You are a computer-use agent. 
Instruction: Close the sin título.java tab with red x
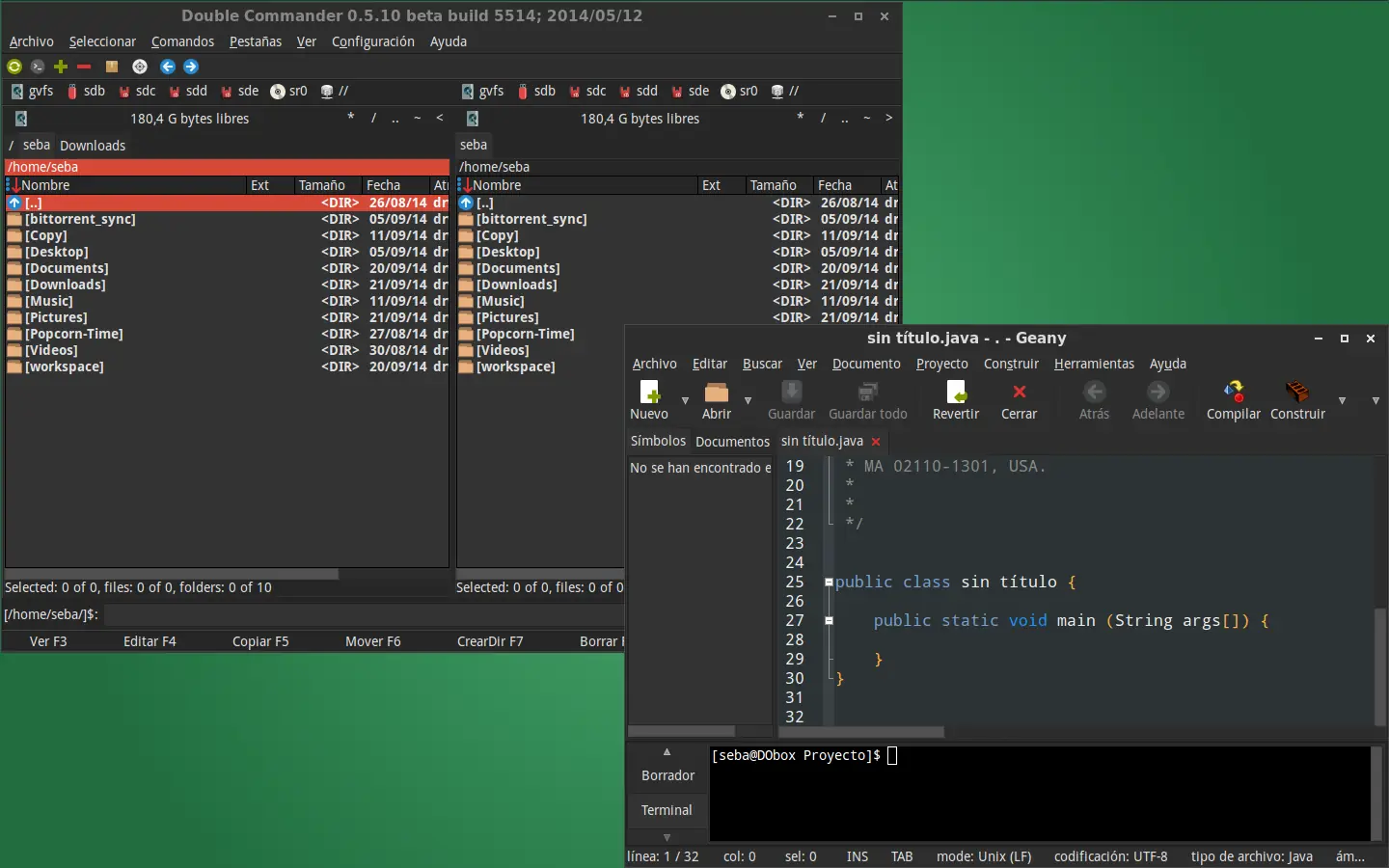coord(876,442)
